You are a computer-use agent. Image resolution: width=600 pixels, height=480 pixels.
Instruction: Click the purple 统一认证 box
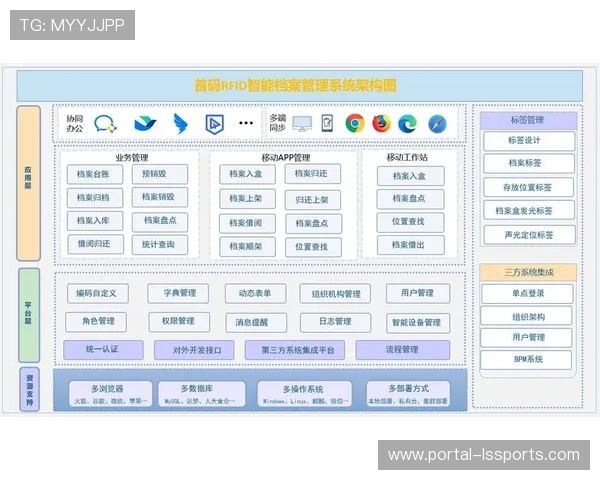pos(103,350)
